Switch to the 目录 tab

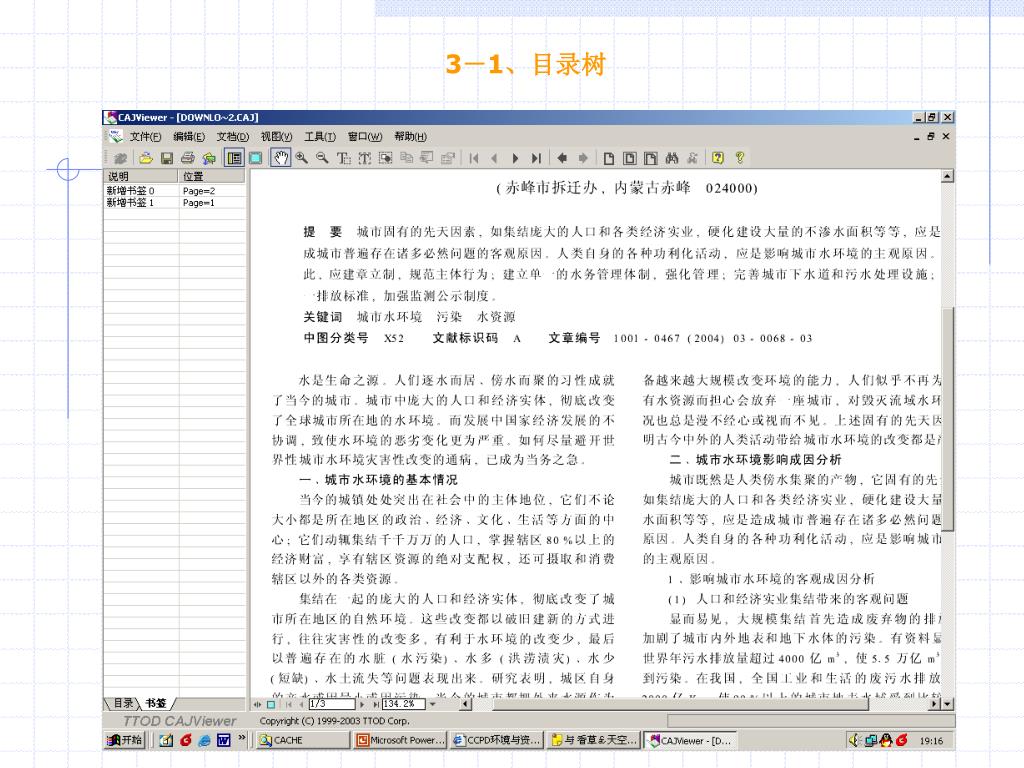tap(123, 703)
